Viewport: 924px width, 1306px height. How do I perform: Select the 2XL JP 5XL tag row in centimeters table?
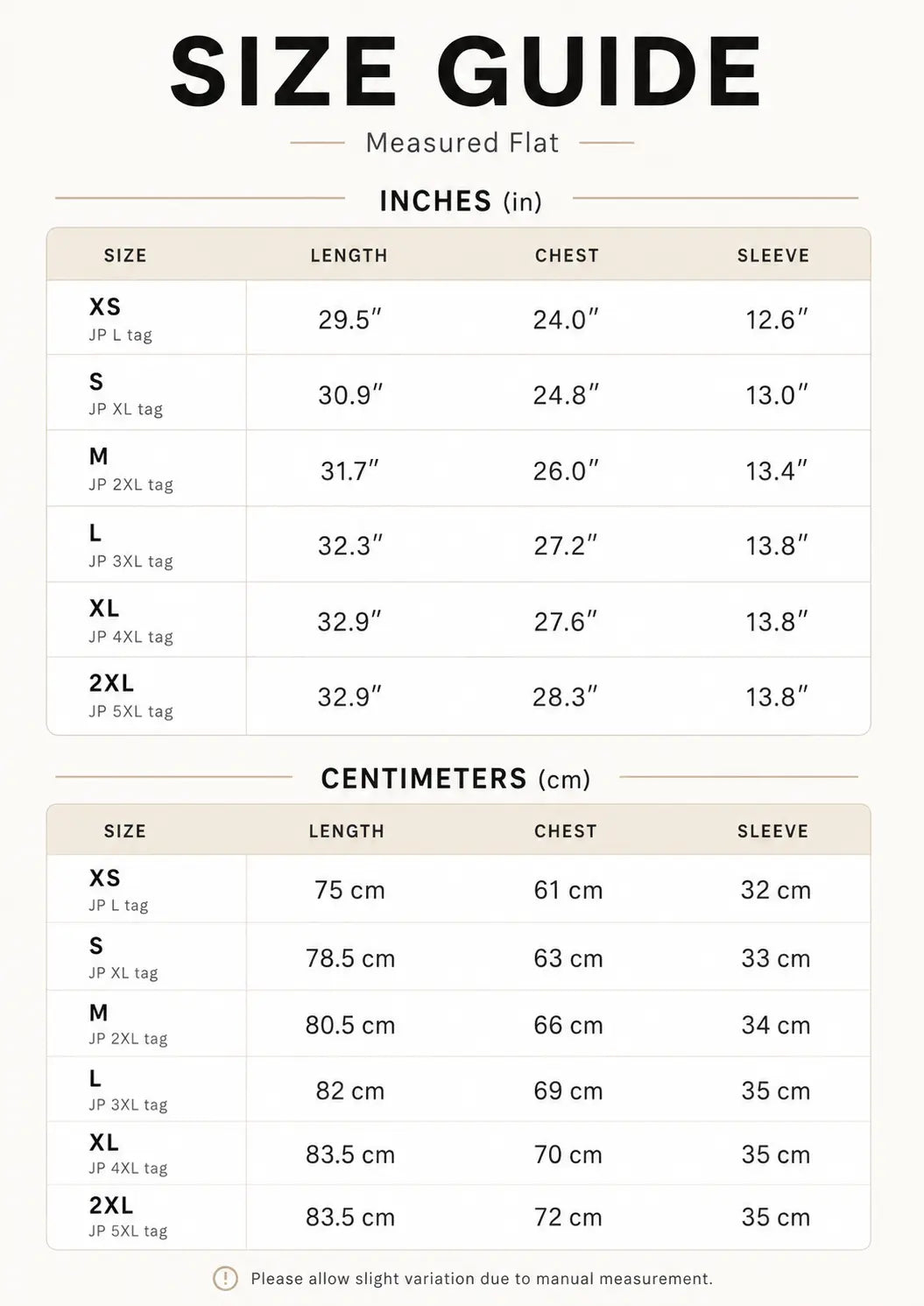pos(458,1217)
